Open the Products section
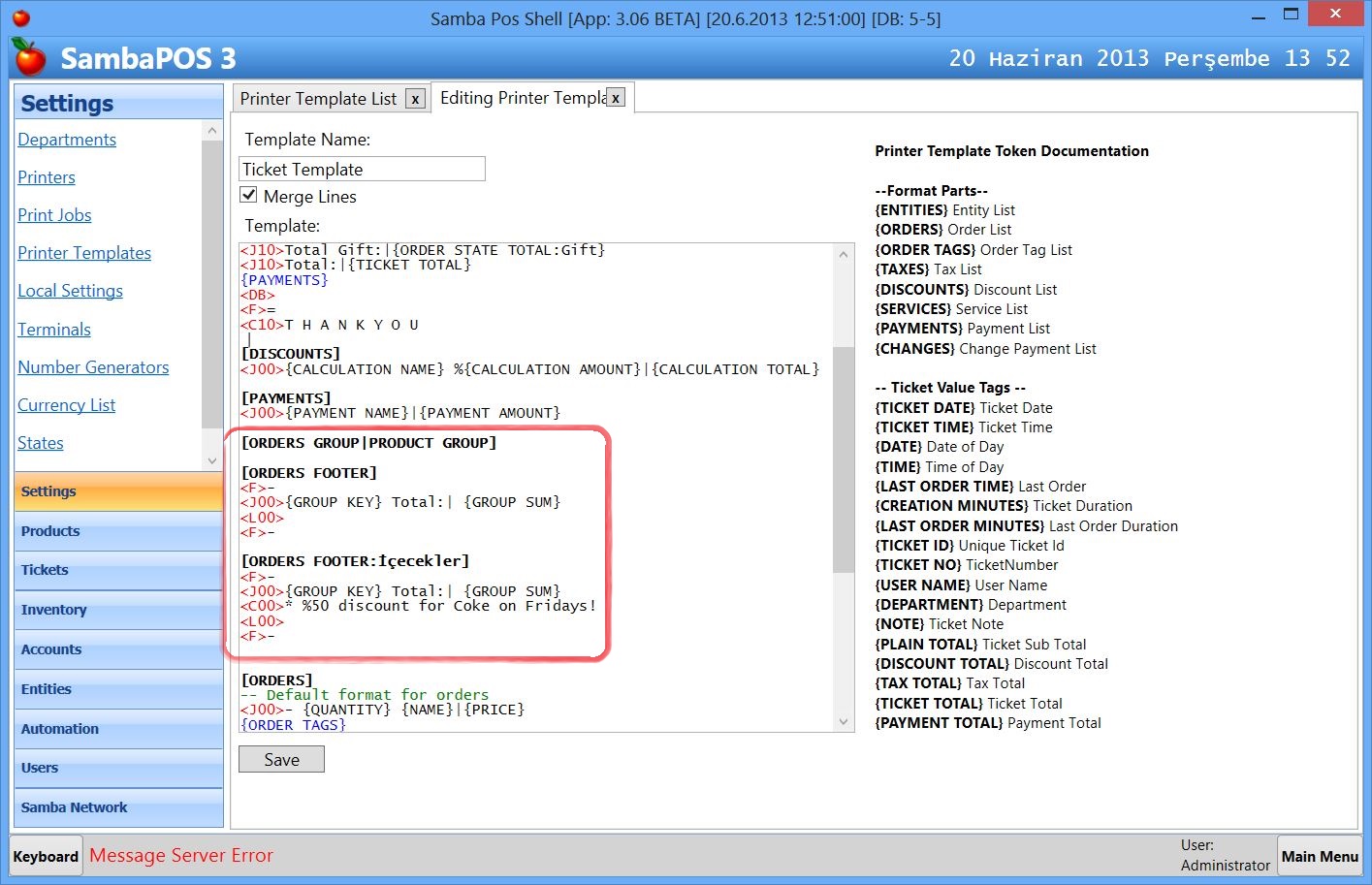The width and height of the screenshot is (1372, 885). coord(118,531)
